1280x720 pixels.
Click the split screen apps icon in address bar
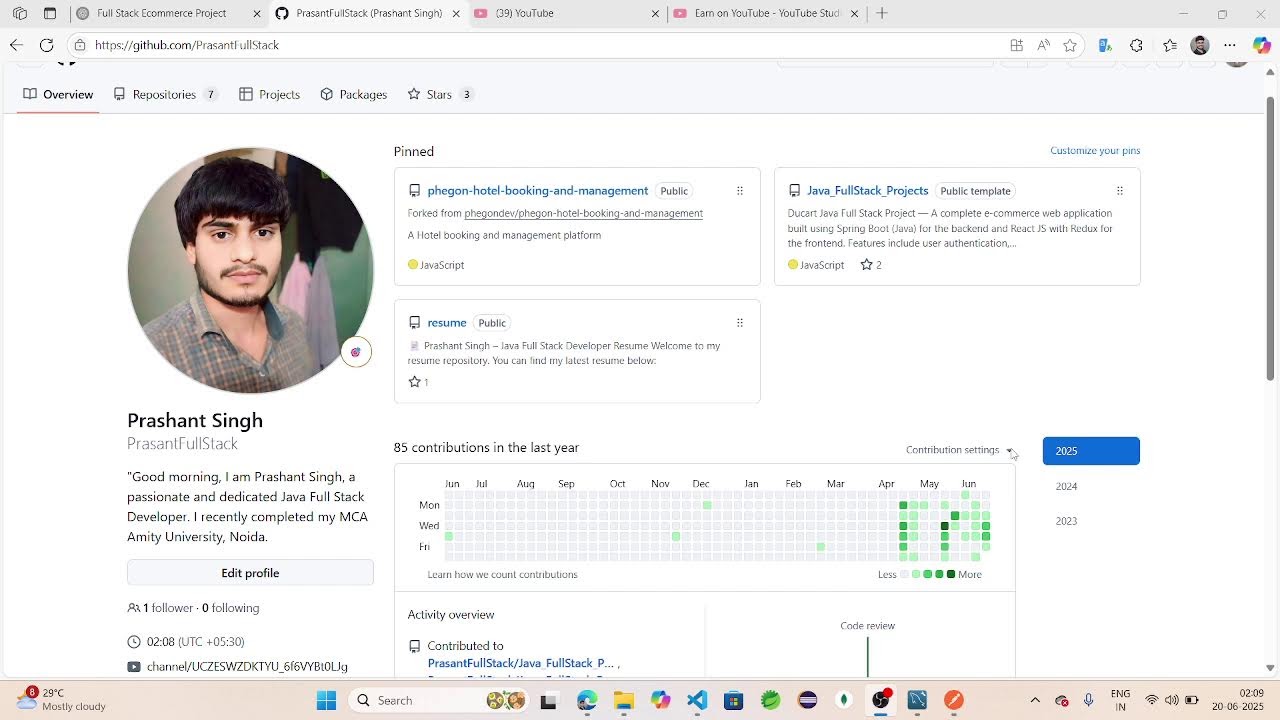(x=1016, y=45)
